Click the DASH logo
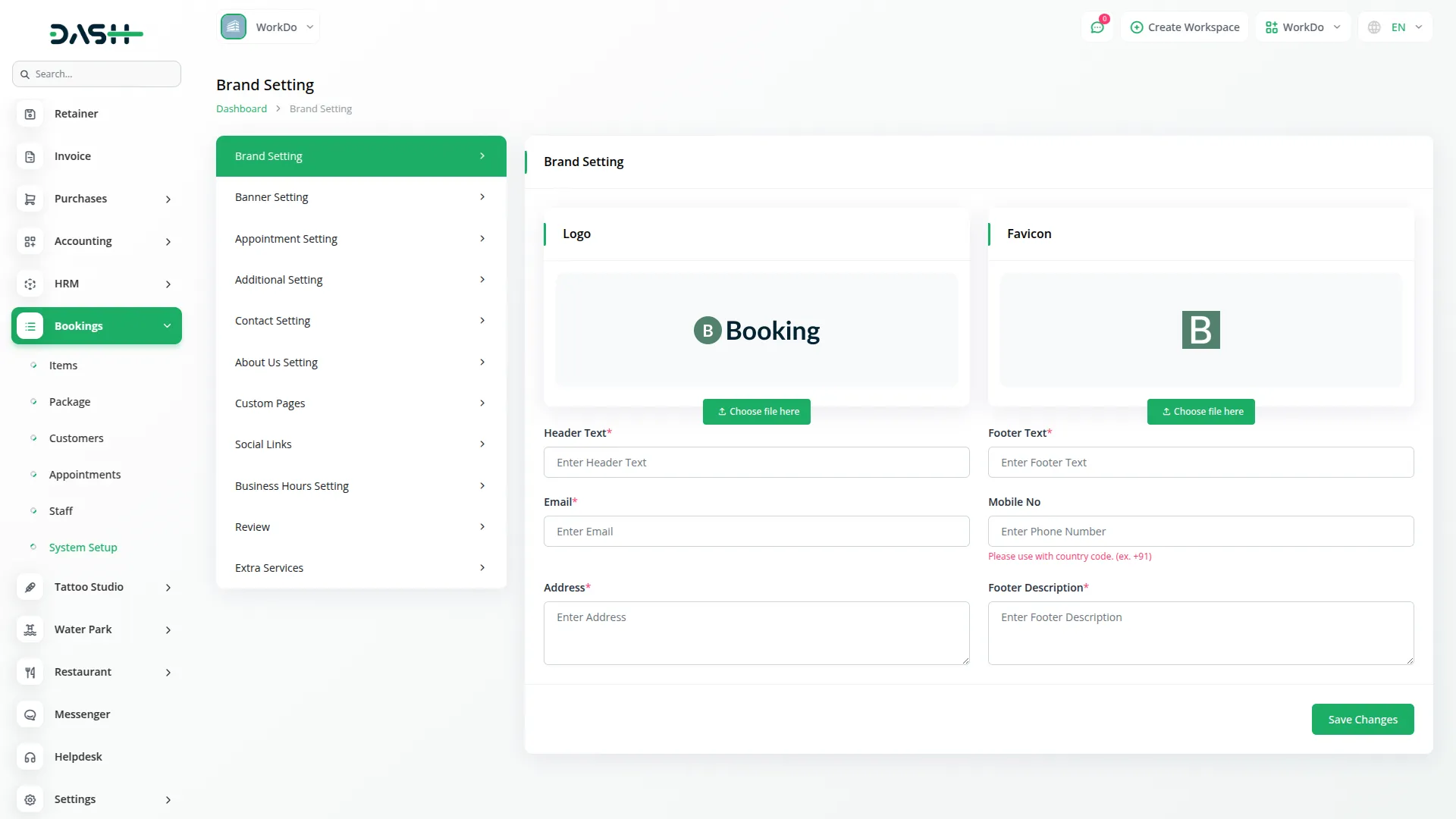Viewport: 1456px width, 819px height. 96,33
